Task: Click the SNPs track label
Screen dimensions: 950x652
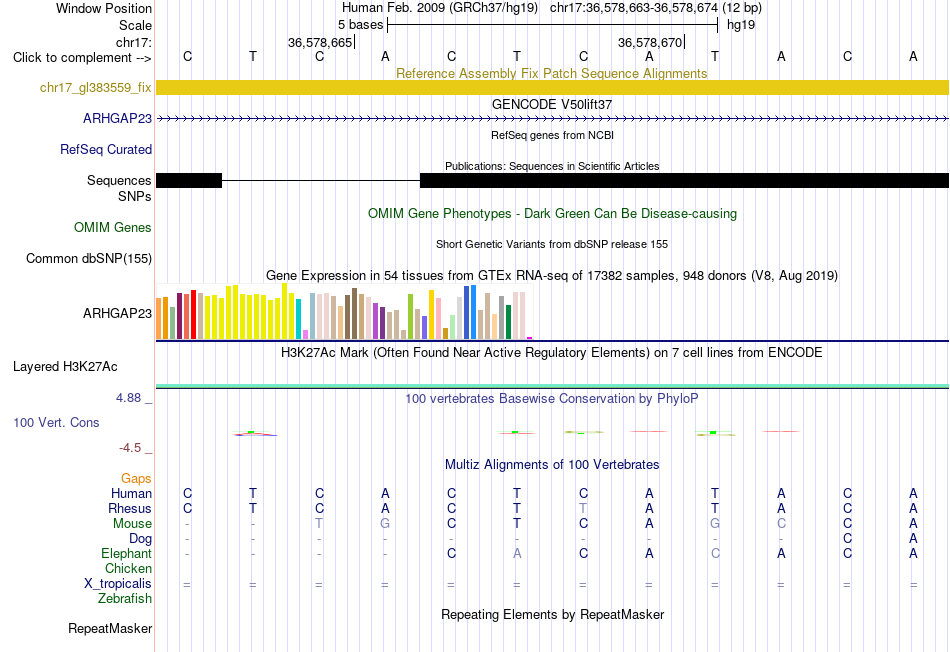Action: (x=135, y=196)
